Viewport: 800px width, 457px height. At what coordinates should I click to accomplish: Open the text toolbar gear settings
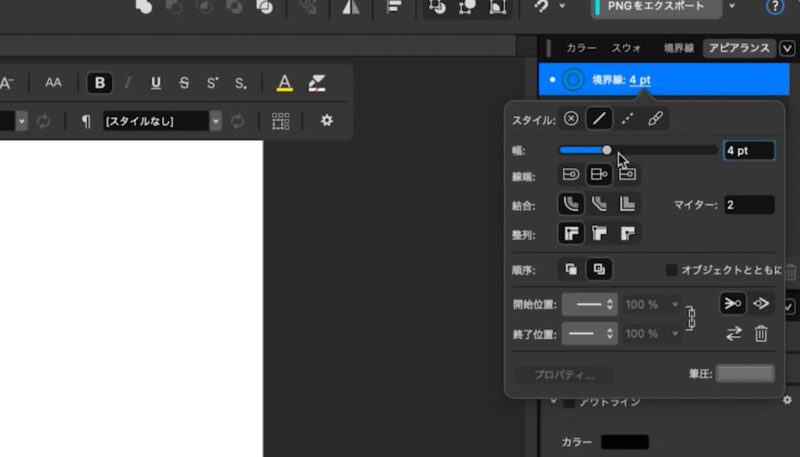(327, 120)
